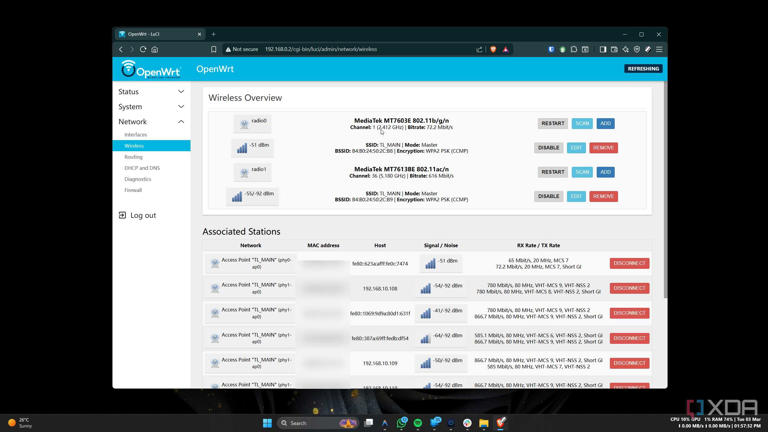768x432 pixels.
Task: Open File Explorer from the taskbar
Action: click(x=484, y=423)
